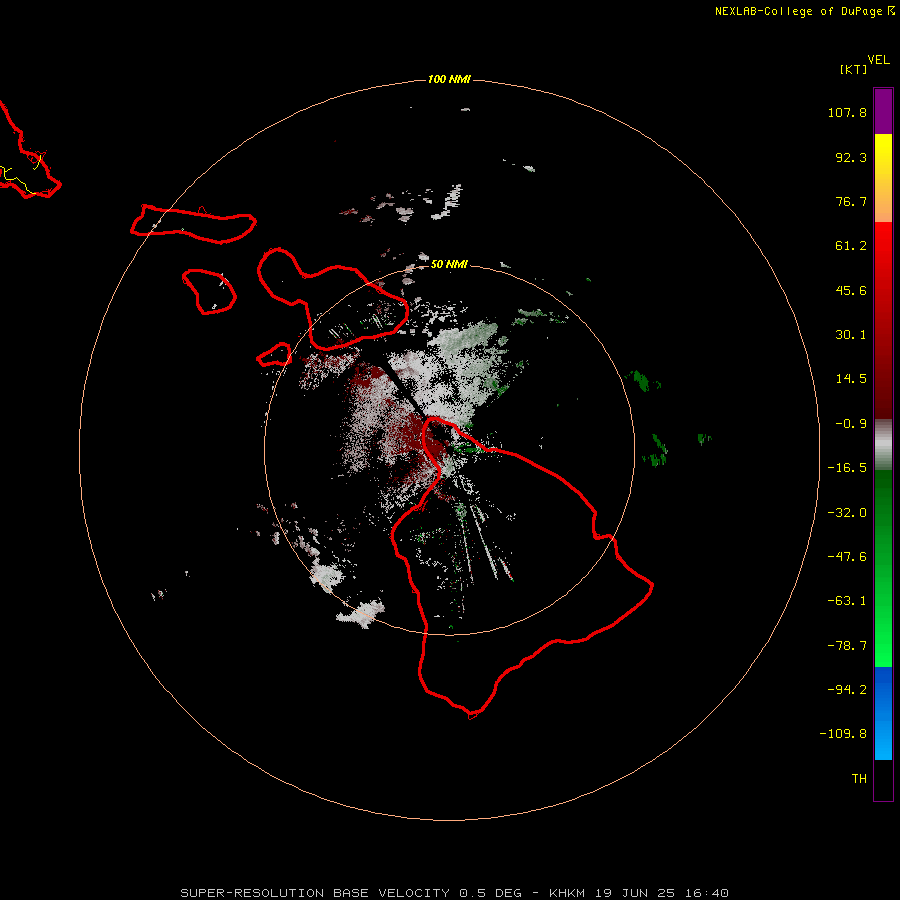900x900 pixels.
Task: Click the VEL legend title
Action: coord(878,60)
